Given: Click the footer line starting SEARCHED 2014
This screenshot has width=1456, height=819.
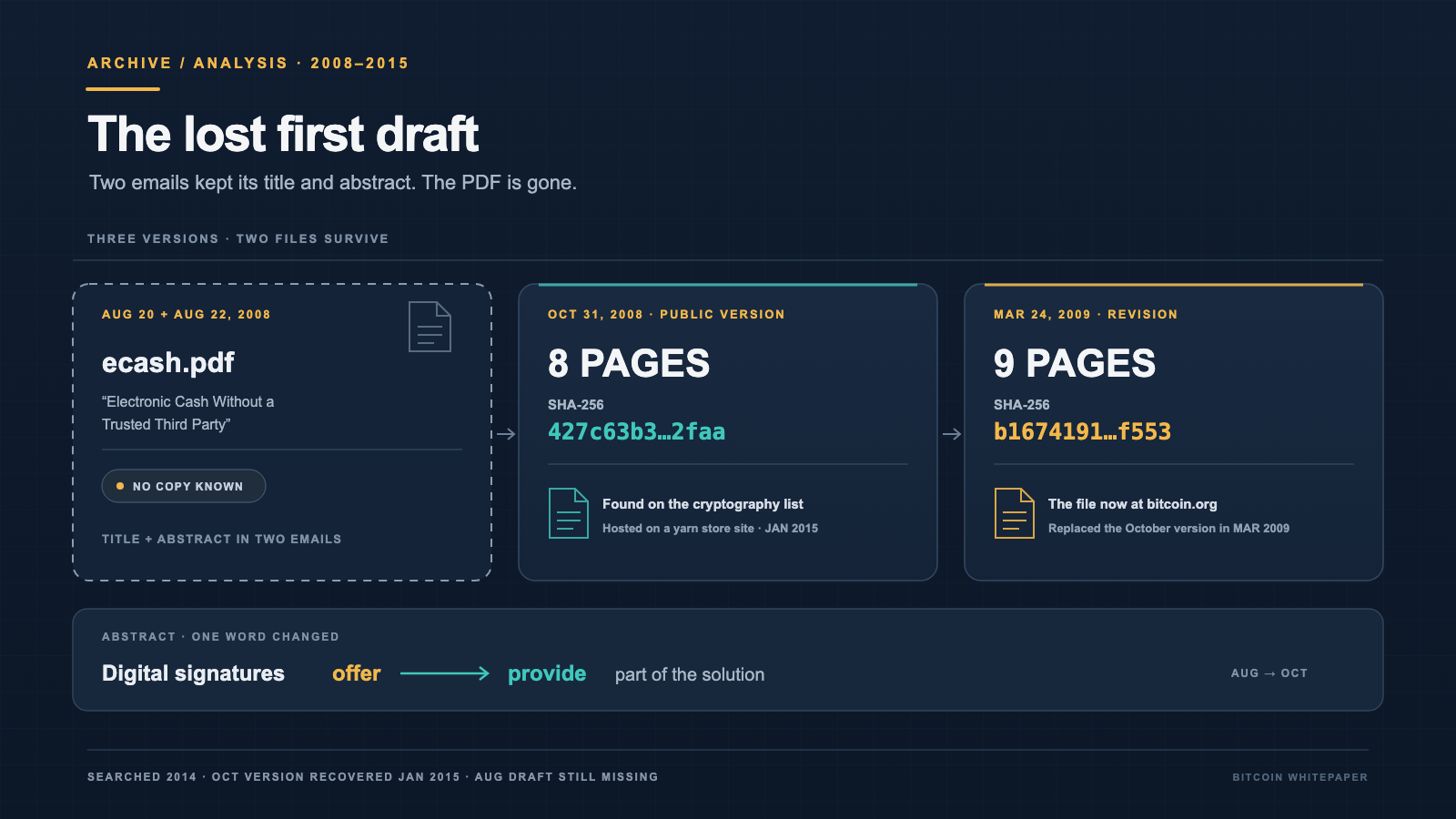Looking at the screenshot, I should tap(373, 776).
